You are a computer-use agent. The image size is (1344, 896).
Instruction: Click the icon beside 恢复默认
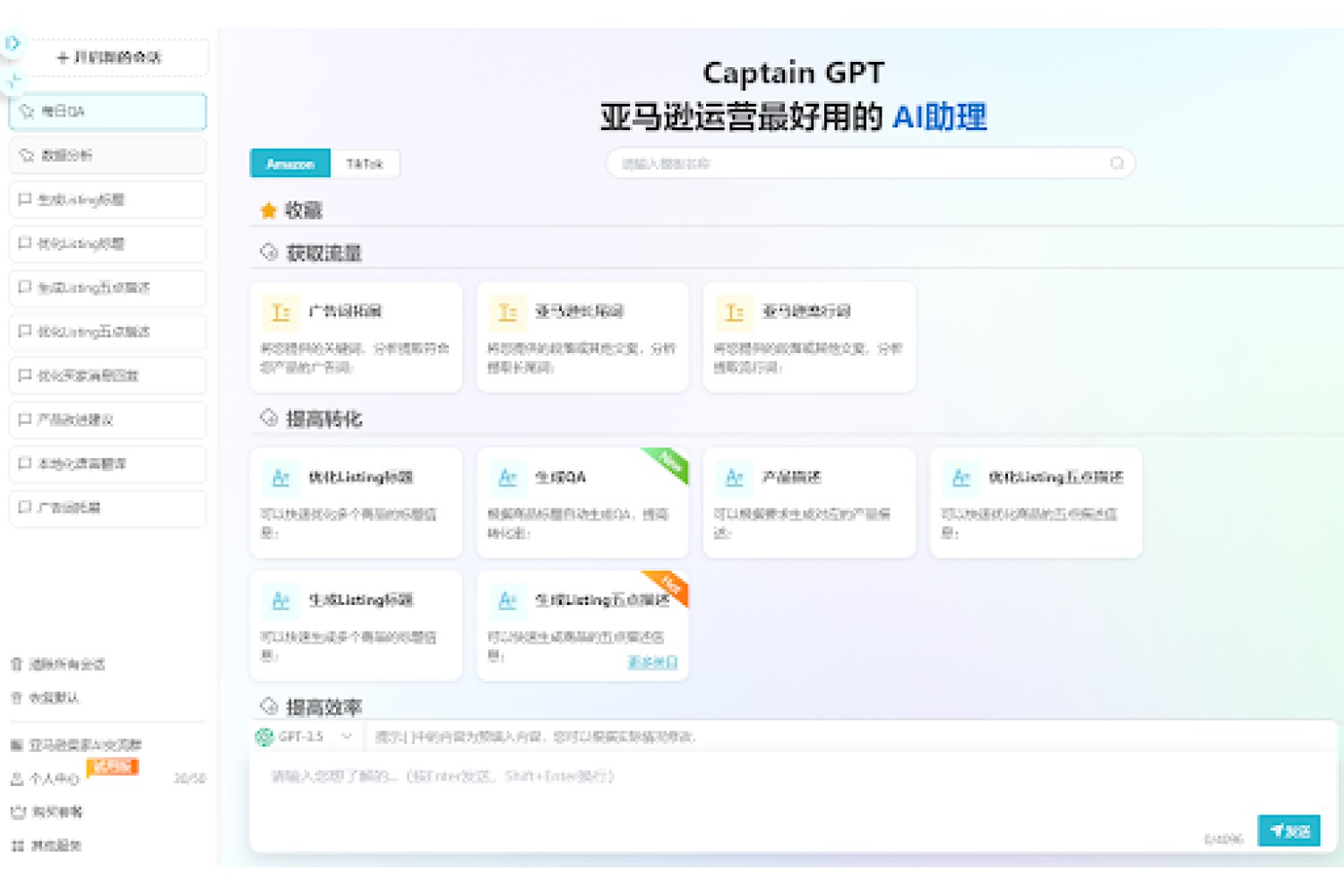pyautogui.click(x=16, y=697)
